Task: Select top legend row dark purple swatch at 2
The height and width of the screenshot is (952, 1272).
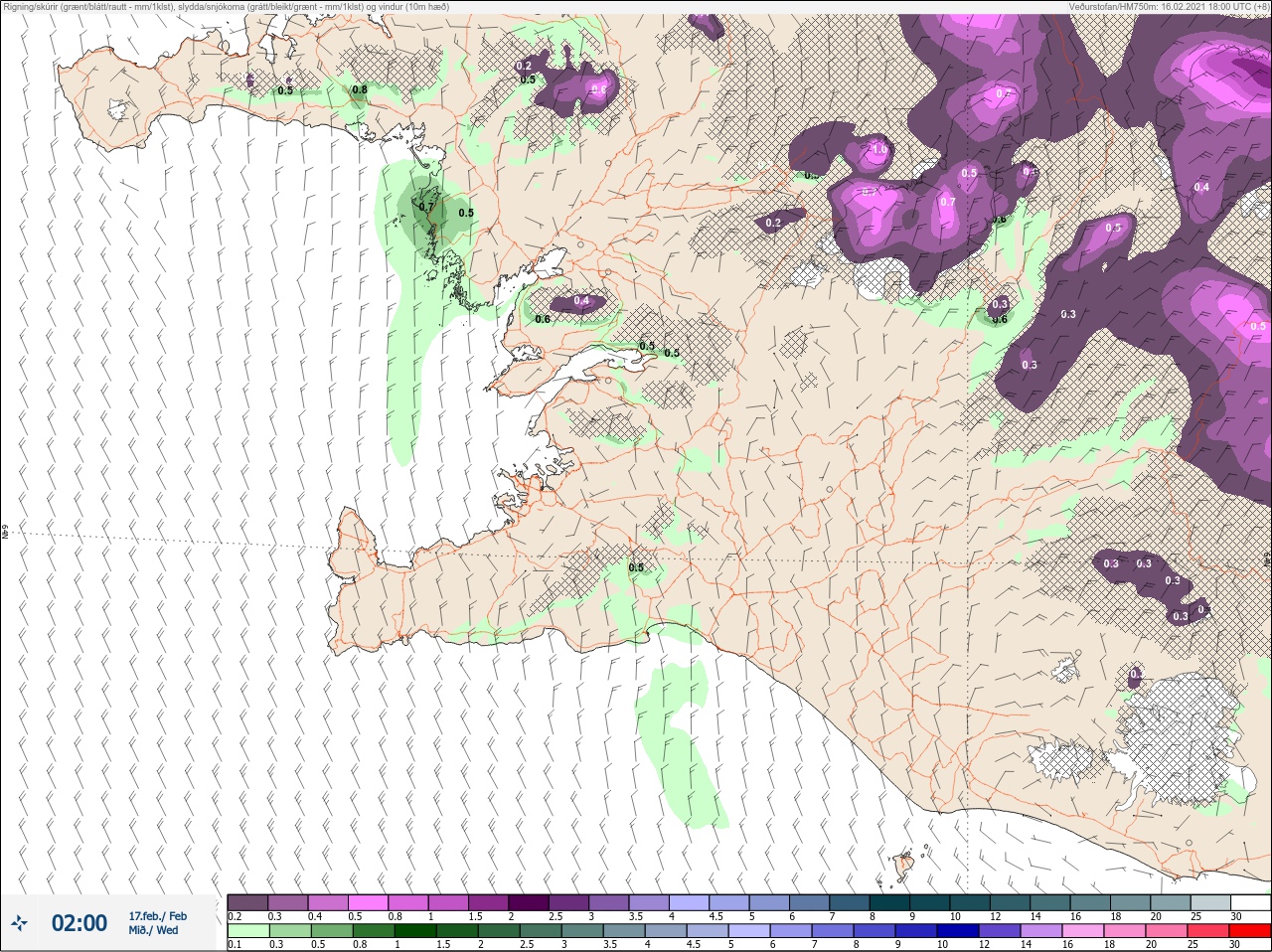Action: (x=531, y=902)
